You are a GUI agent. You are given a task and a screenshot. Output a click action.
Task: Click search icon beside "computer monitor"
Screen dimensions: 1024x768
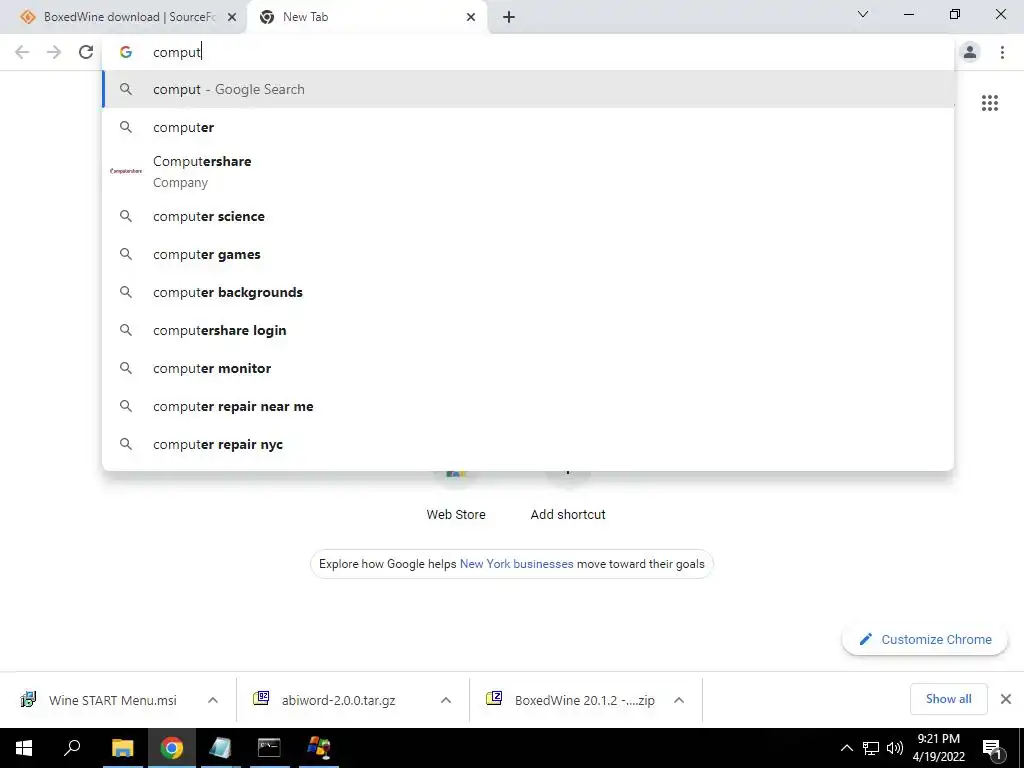(126, 368)
